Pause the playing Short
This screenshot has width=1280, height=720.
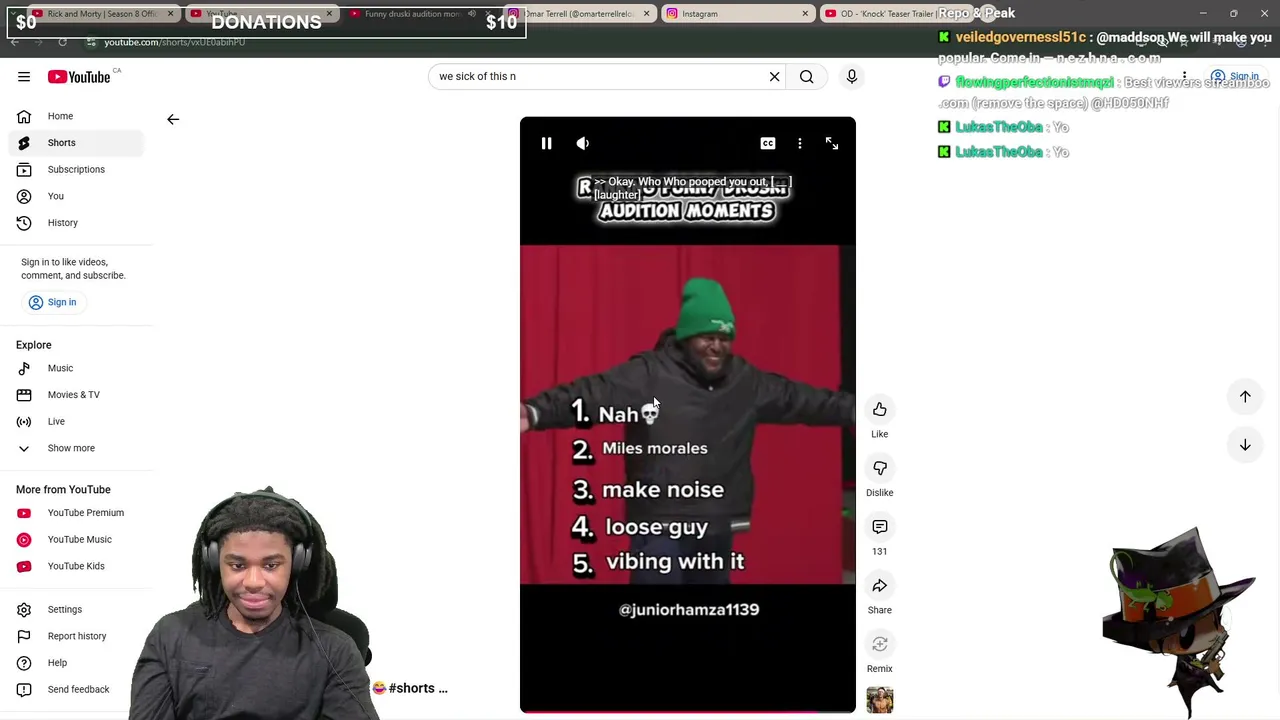pos(546,144)
